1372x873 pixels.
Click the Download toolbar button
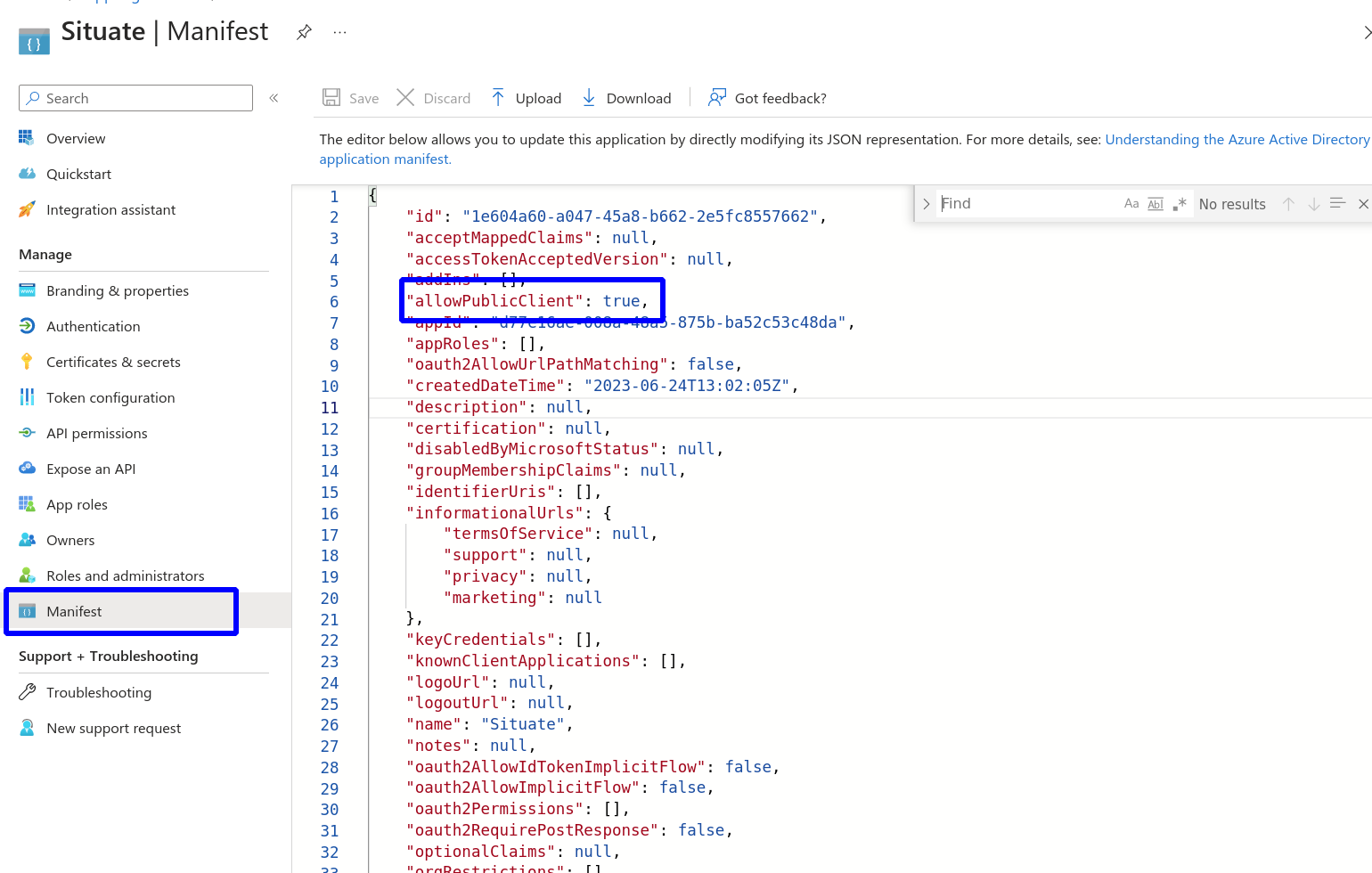tap(626, 98)
